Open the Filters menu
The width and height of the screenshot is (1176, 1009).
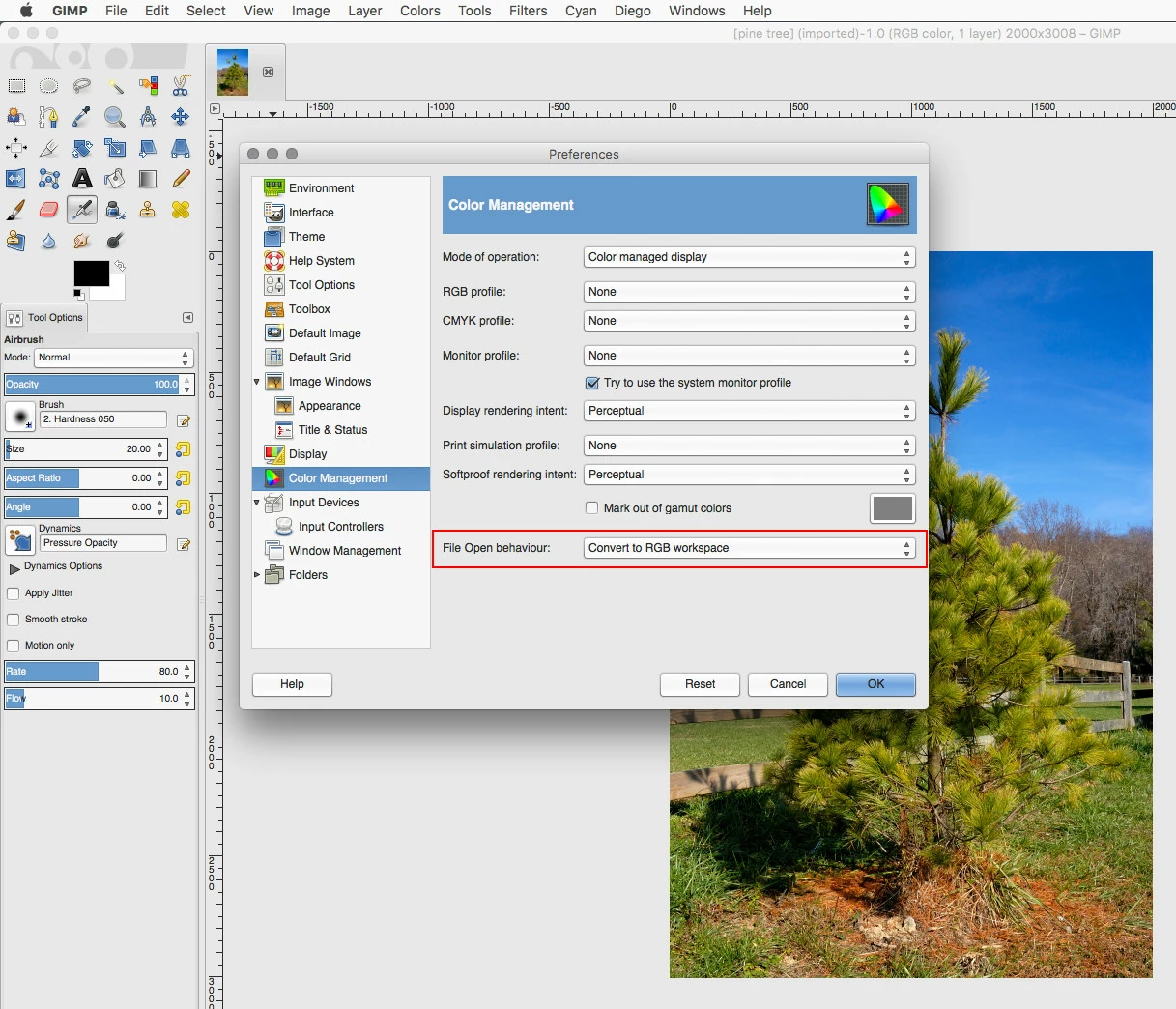click(x=528, y=11)
